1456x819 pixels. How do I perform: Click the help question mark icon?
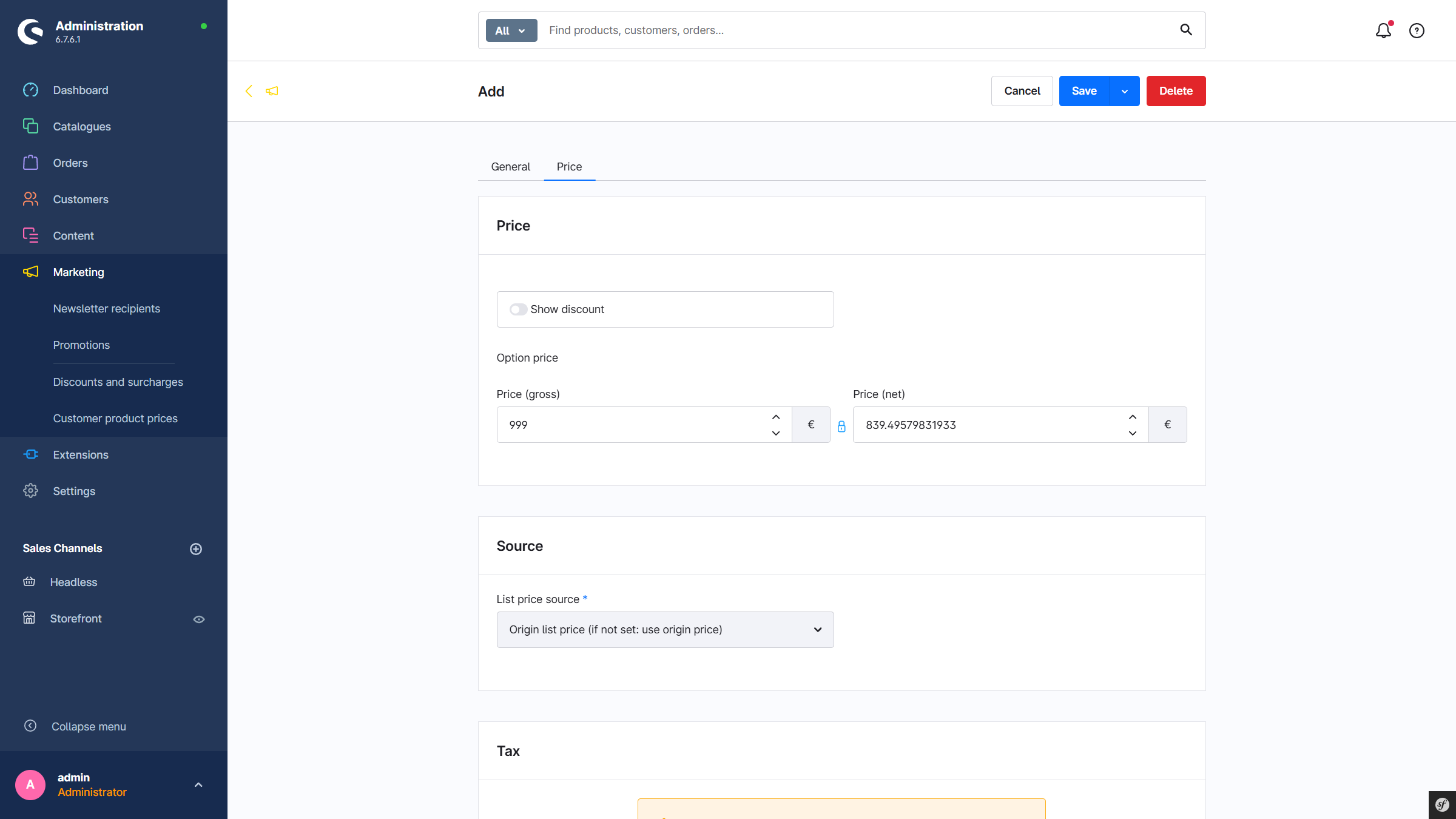pyautogui.click(x=1417, y=30)
